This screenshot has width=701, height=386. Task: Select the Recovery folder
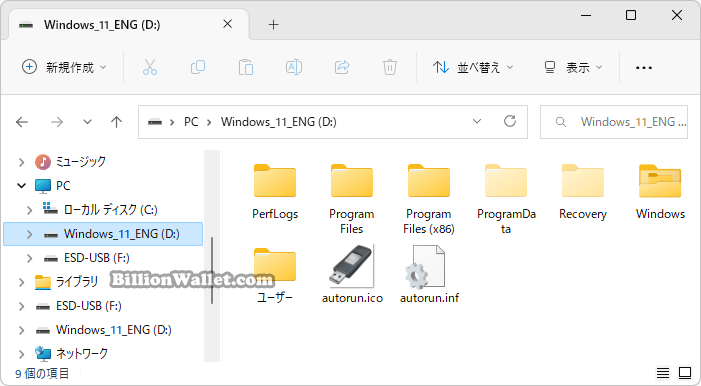[x=583, y=192]
